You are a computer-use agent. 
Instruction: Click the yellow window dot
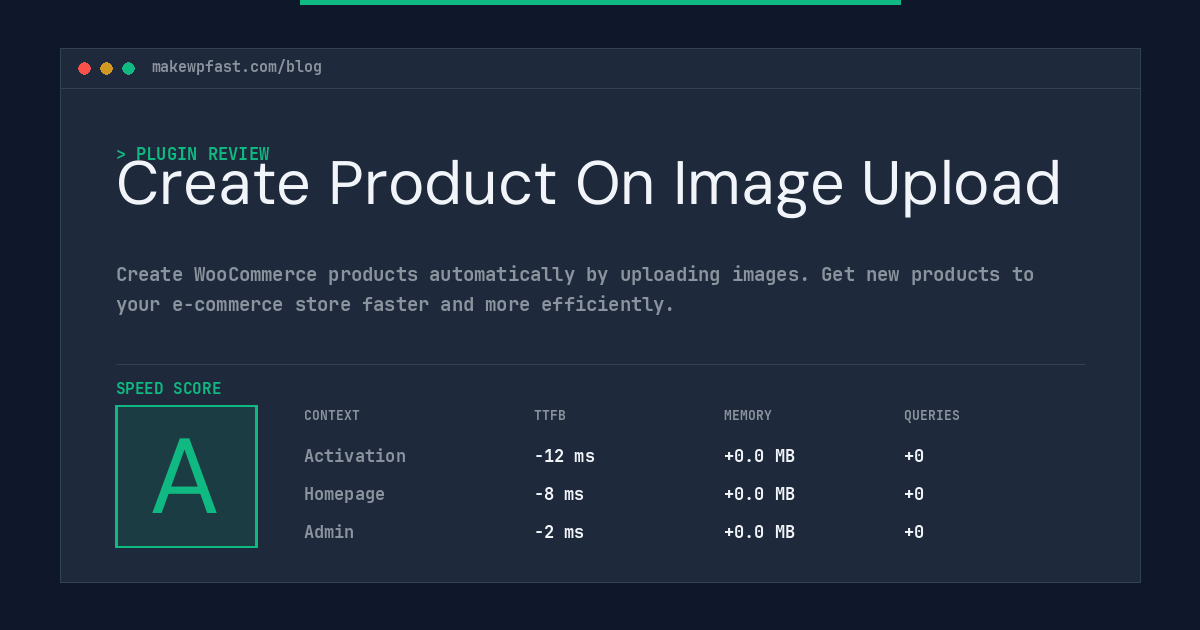pyautogui.click(x=106, y=68)
